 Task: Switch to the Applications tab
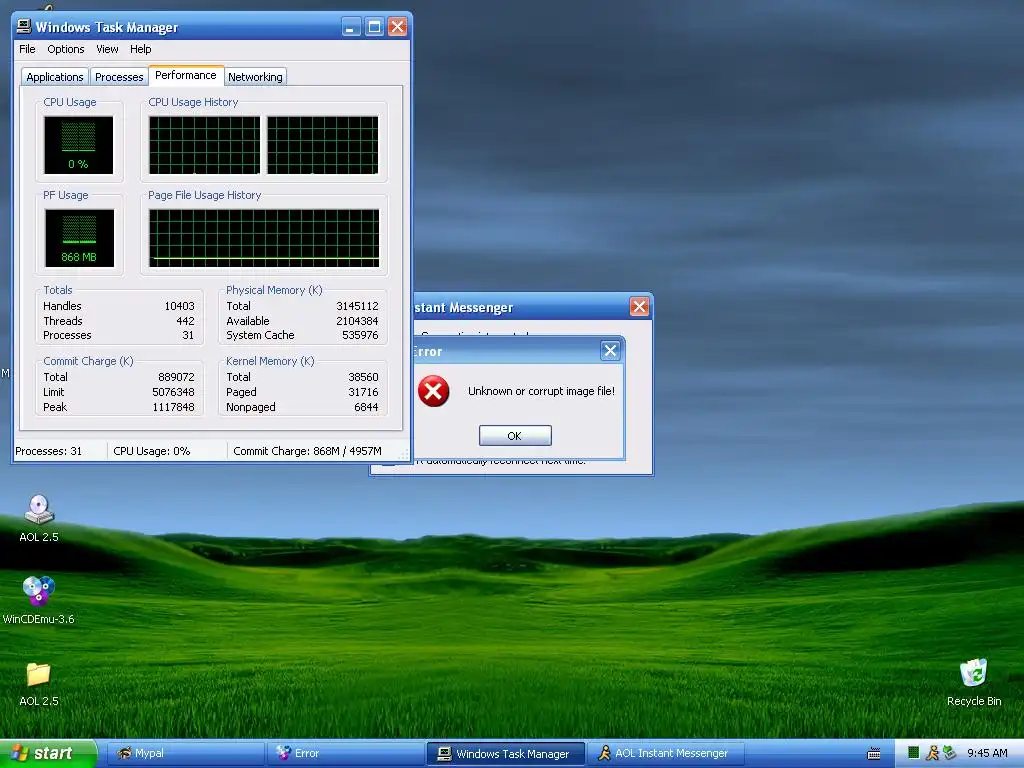(55, 77)
